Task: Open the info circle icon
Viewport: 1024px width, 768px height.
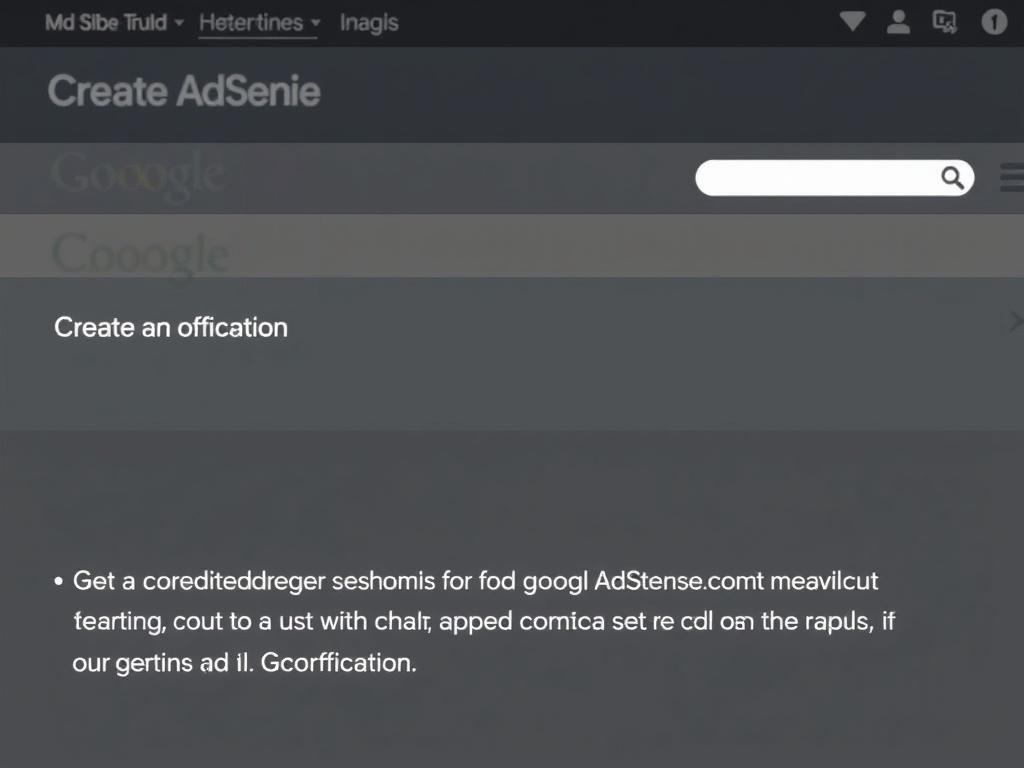Action: [993, 22]
